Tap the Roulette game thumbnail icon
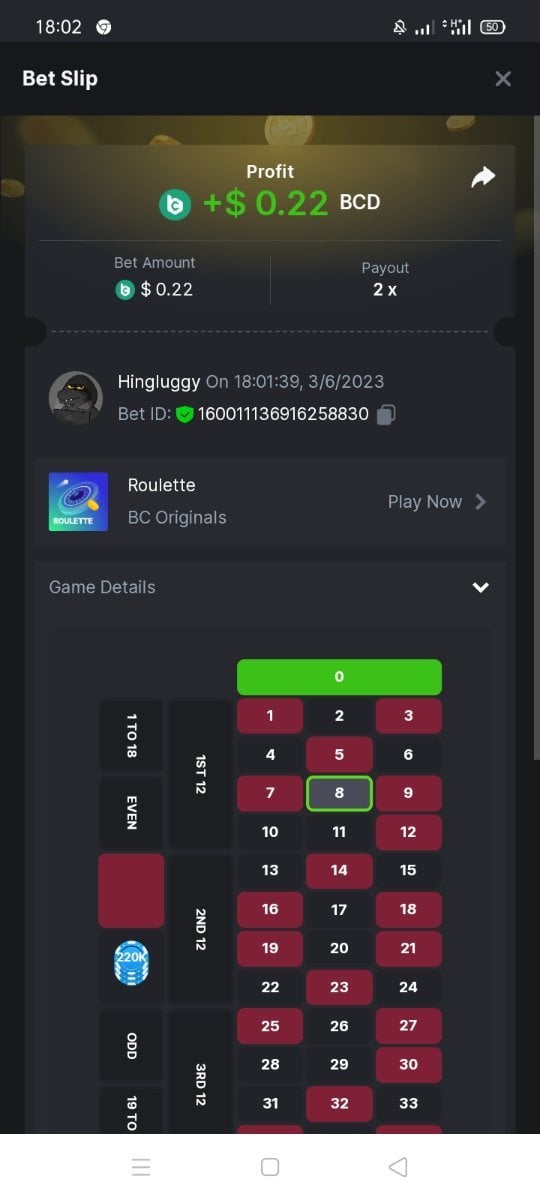Image resolution: width=540 pixels, height=1200 pixels. pyautogui.click(x=78, y=501)
